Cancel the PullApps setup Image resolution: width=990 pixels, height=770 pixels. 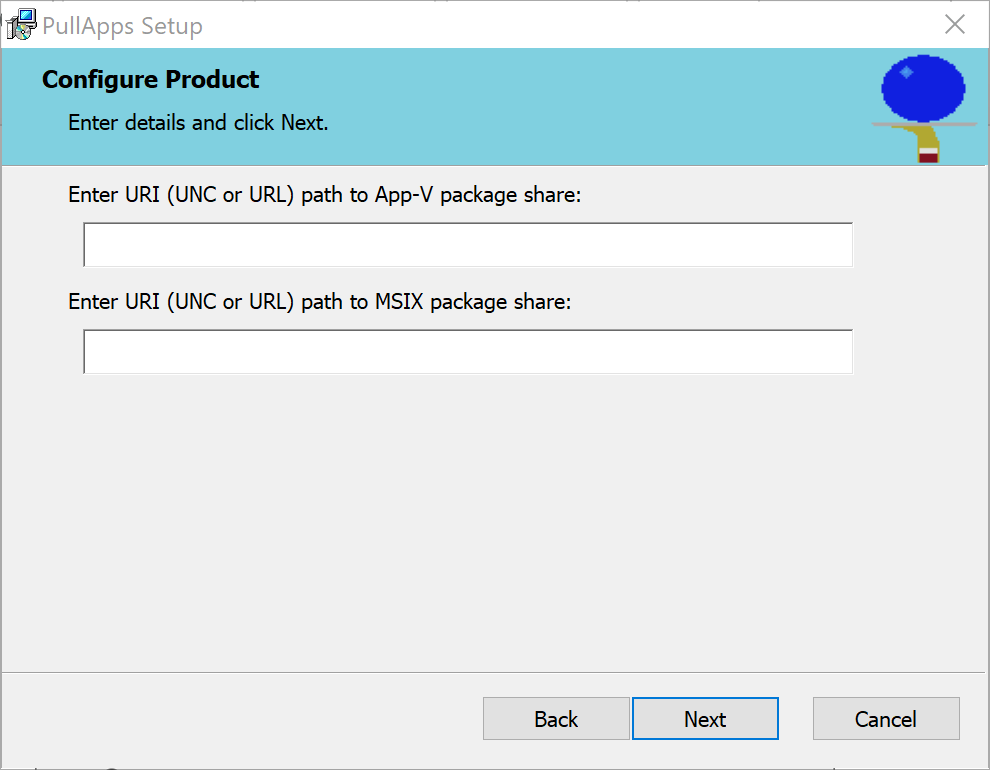point(886,719)
